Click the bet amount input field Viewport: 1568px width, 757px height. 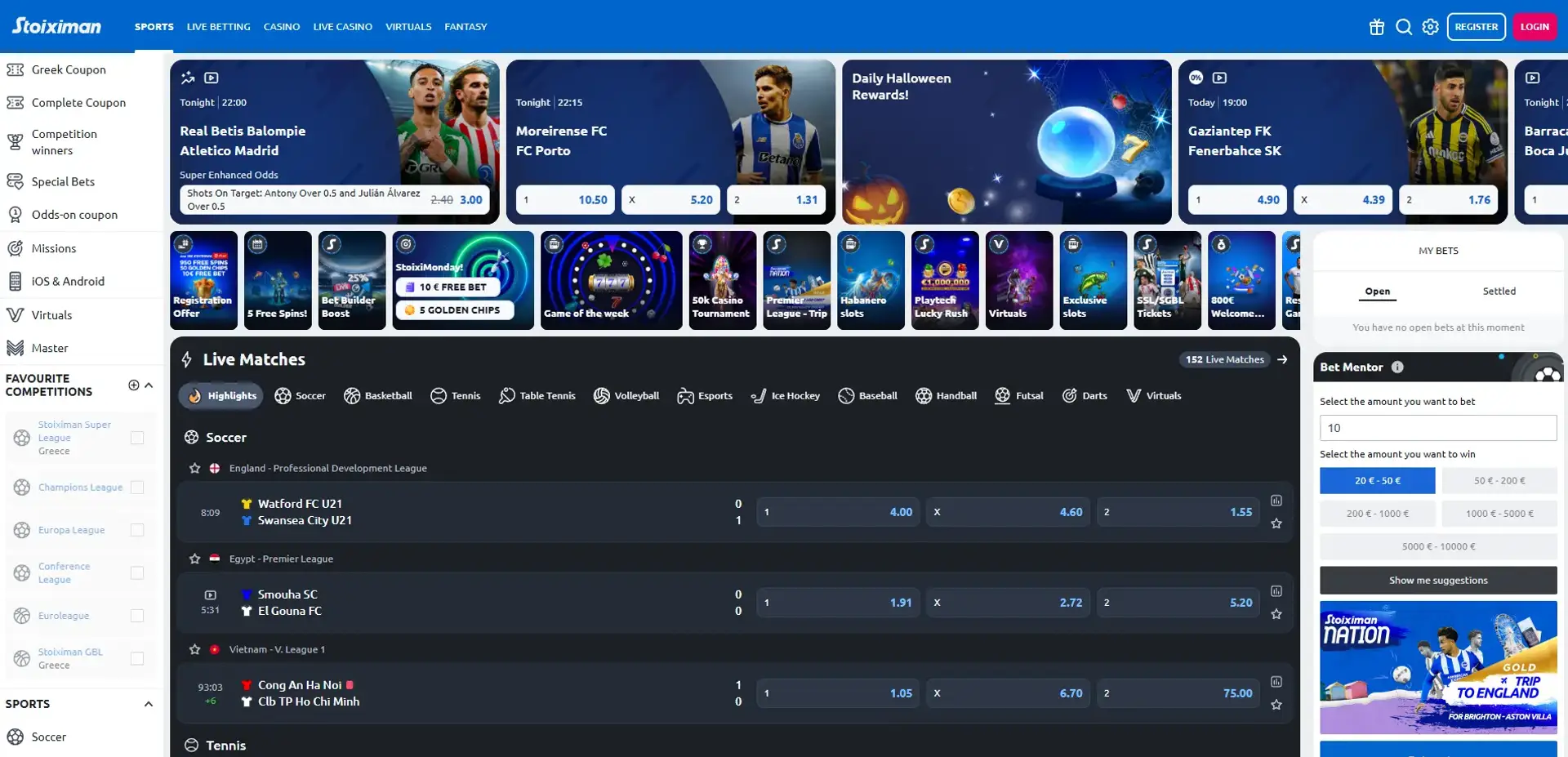pyautogui.click(x=1438, y=427)
